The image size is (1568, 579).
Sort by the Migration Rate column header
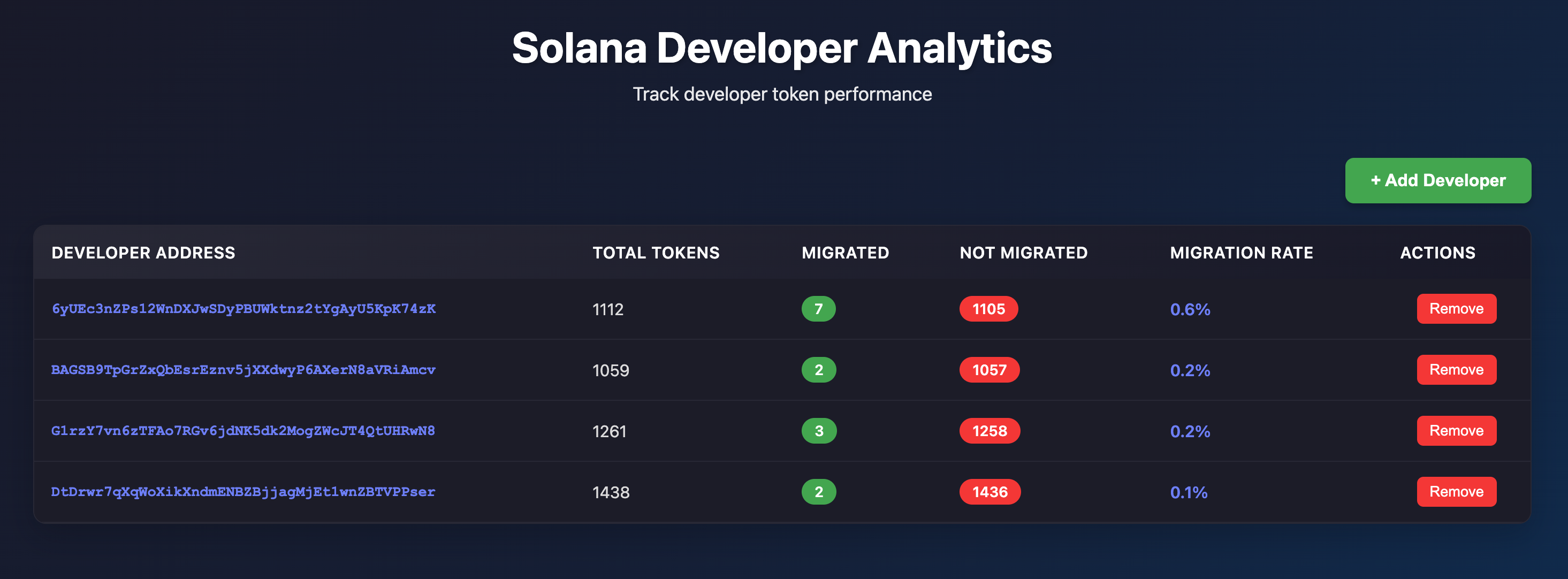coord(1241,253)
